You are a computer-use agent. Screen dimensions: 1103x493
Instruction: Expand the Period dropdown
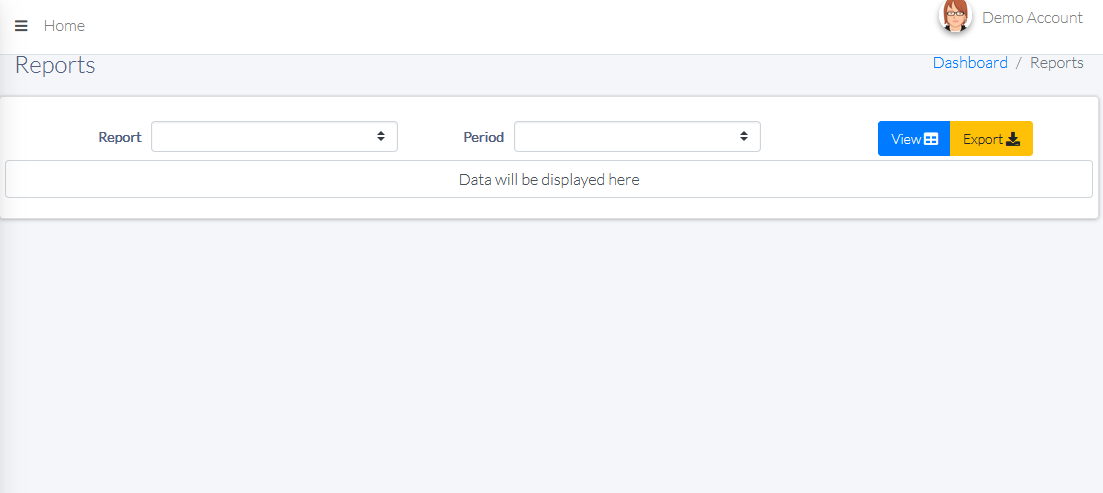pos(628,137)
